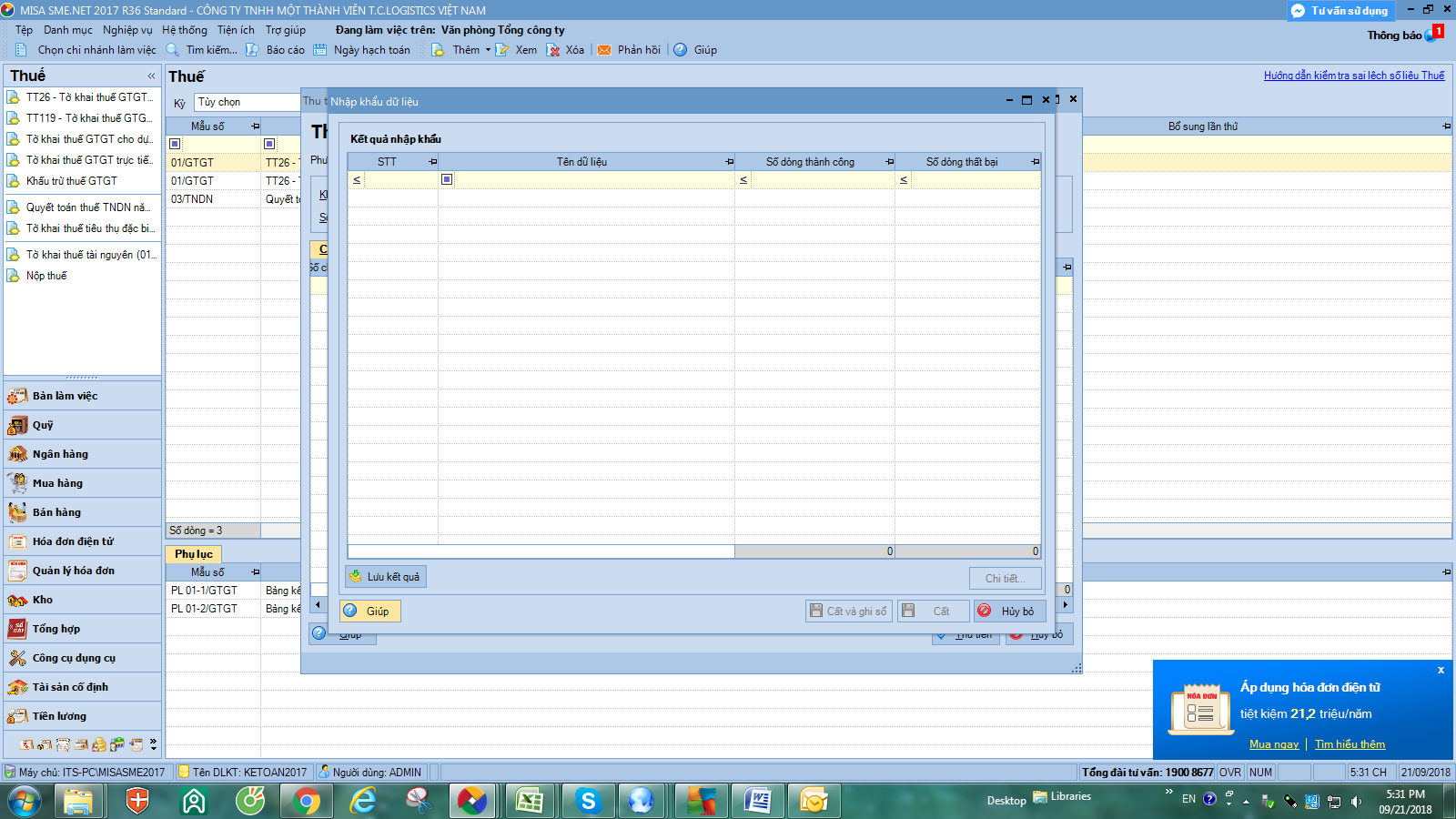The image size is (1456, 819).
Task: Click Chọn chi nhánh làm việc toolbar item
Action: click(86, 50)
